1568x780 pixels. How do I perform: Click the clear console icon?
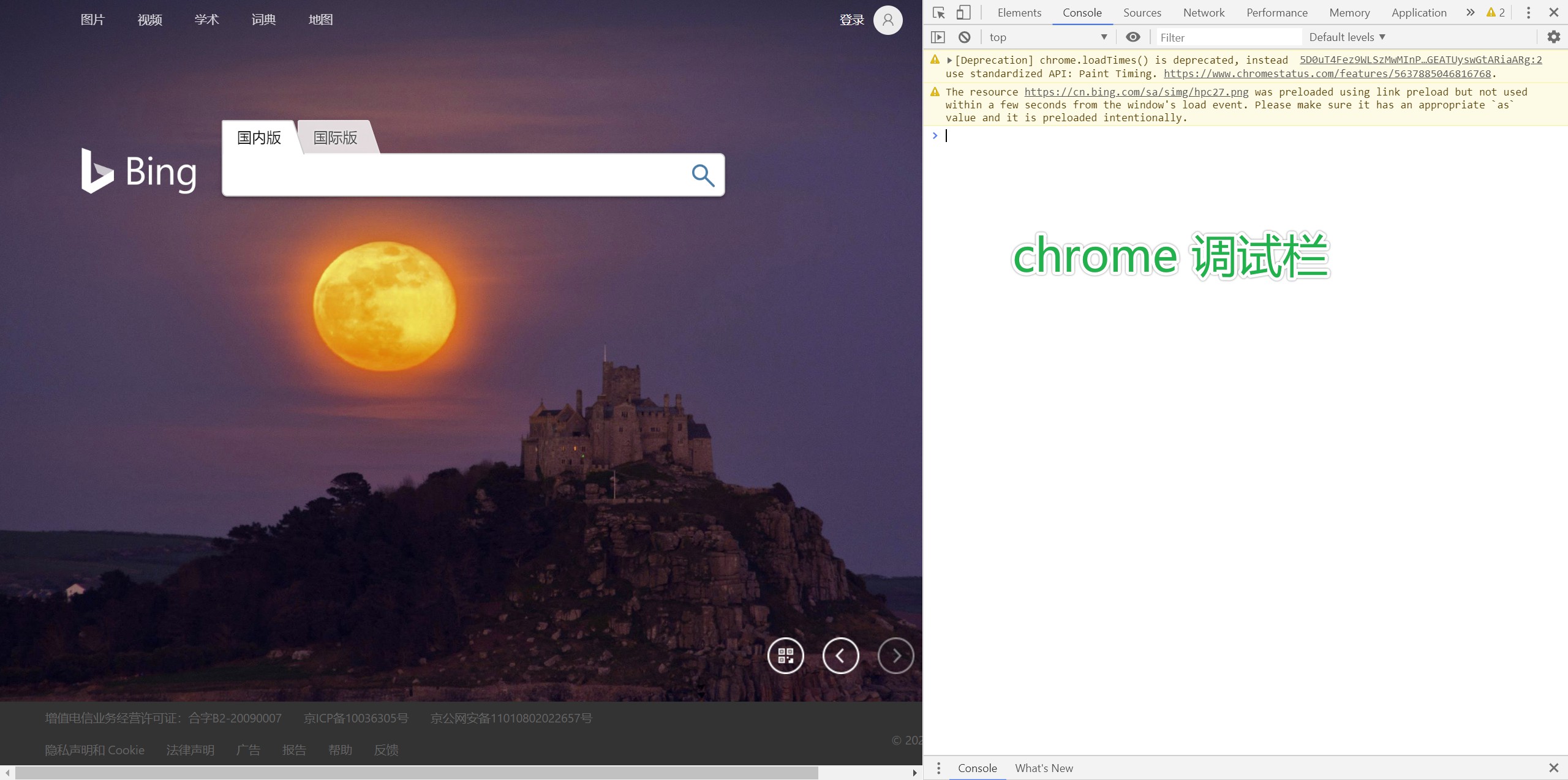click(x=962, y=37)
